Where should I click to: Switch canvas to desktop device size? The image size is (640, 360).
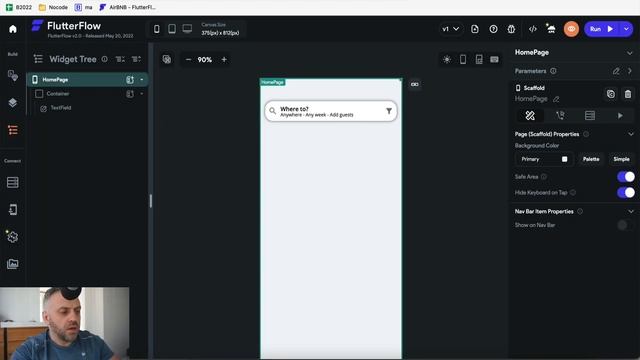[187, 29]
